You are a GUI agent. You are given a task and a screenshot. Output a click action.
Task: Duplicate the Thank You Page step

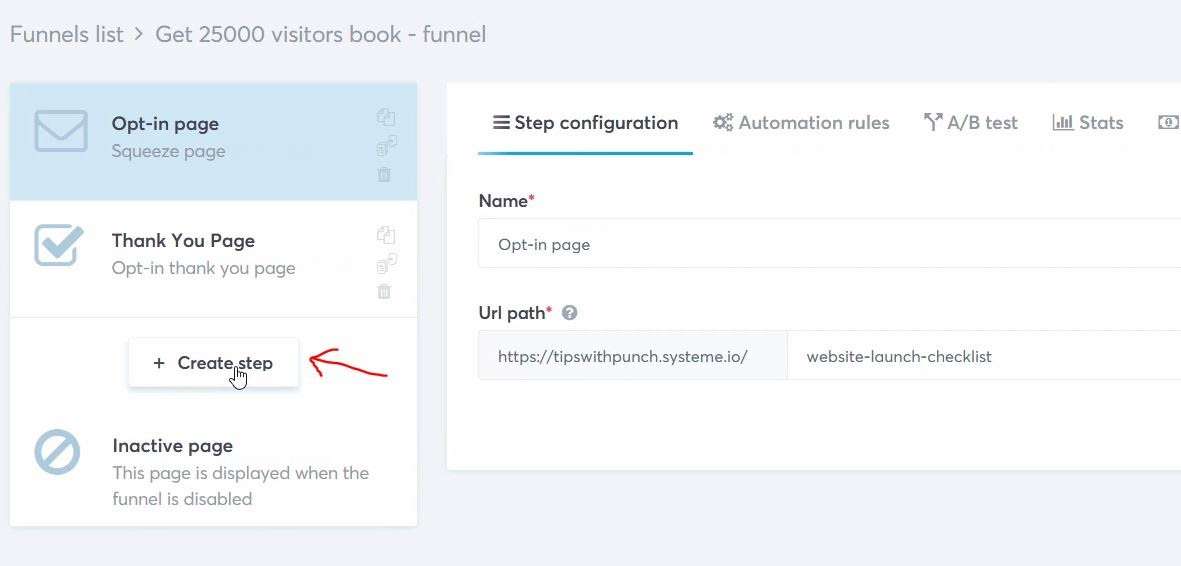[386, 234]
